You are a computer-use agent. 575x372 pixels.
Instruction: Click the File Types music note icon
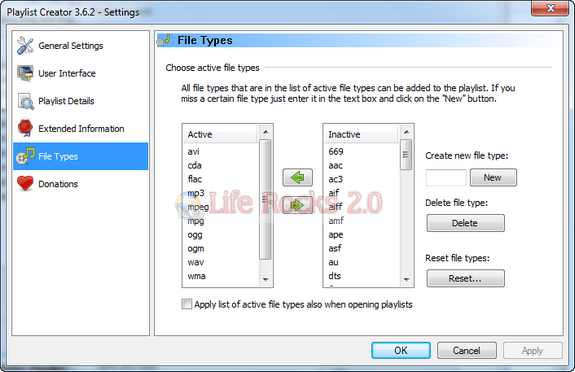coord(25,156)
